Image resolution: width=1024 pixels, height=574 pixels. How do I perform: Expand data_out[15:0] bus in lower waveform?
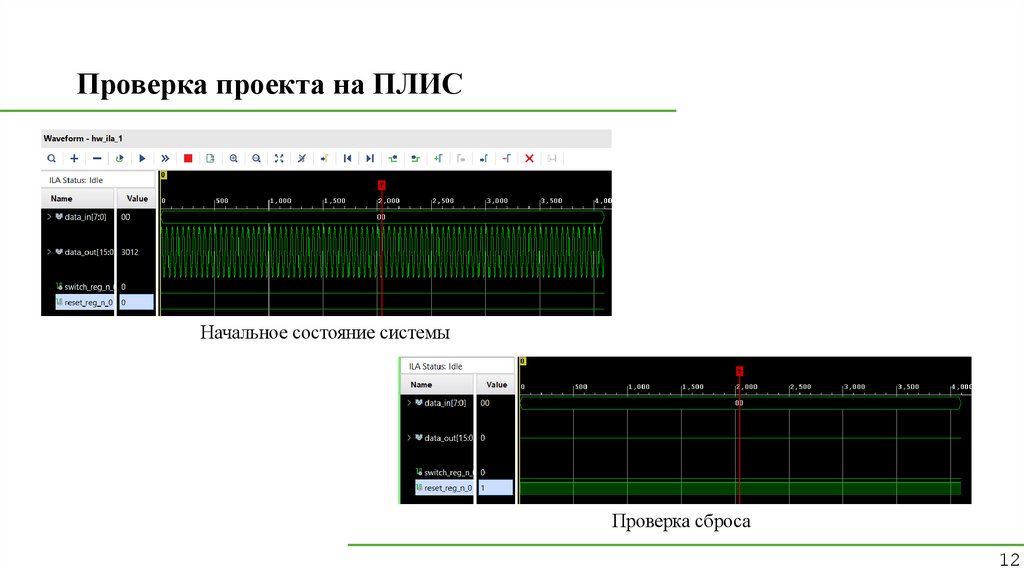point(409,438)
